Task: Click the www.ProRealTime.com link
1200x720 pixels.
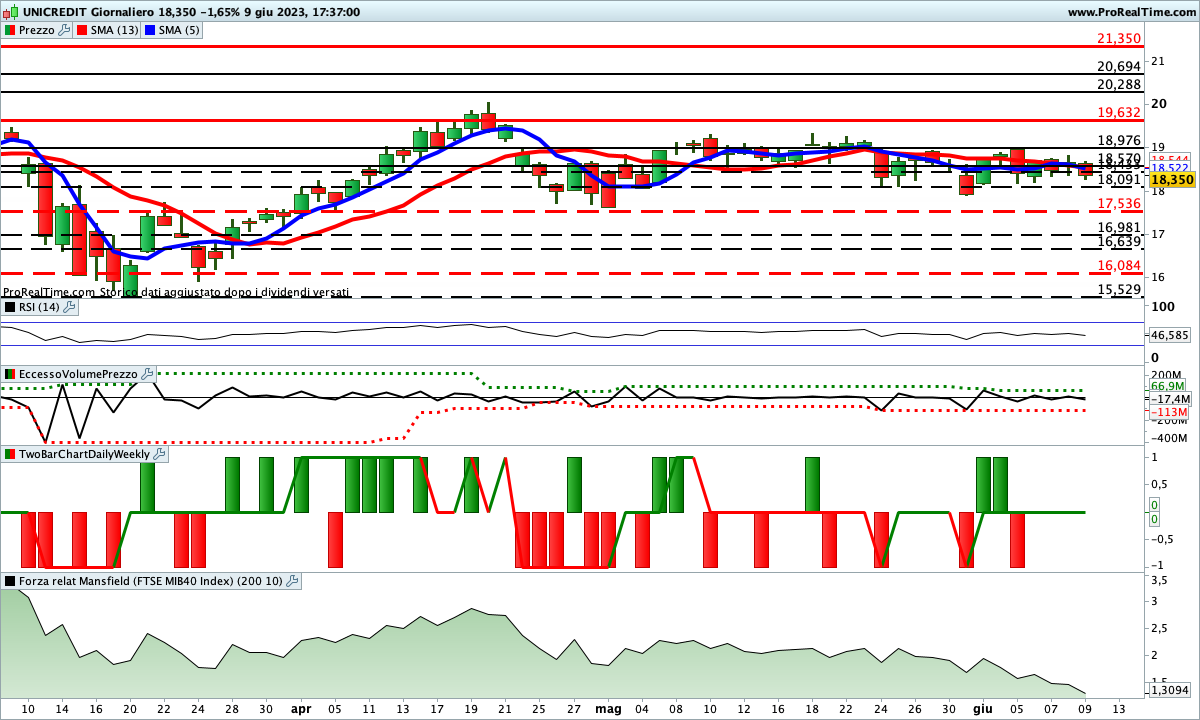Action: point(1130,12)
